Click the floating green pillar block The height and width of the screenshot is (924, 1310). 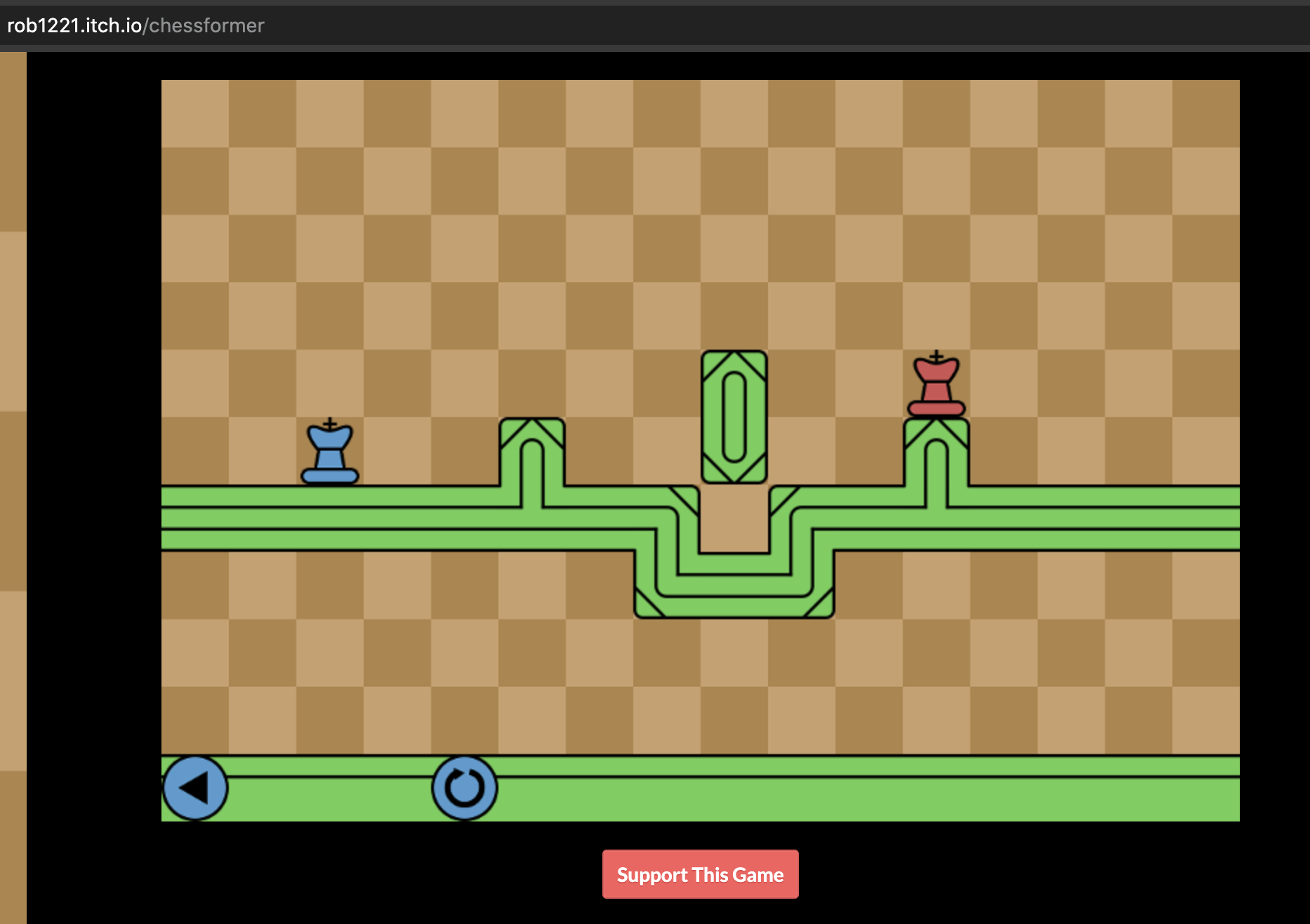(x=734, y=417)
